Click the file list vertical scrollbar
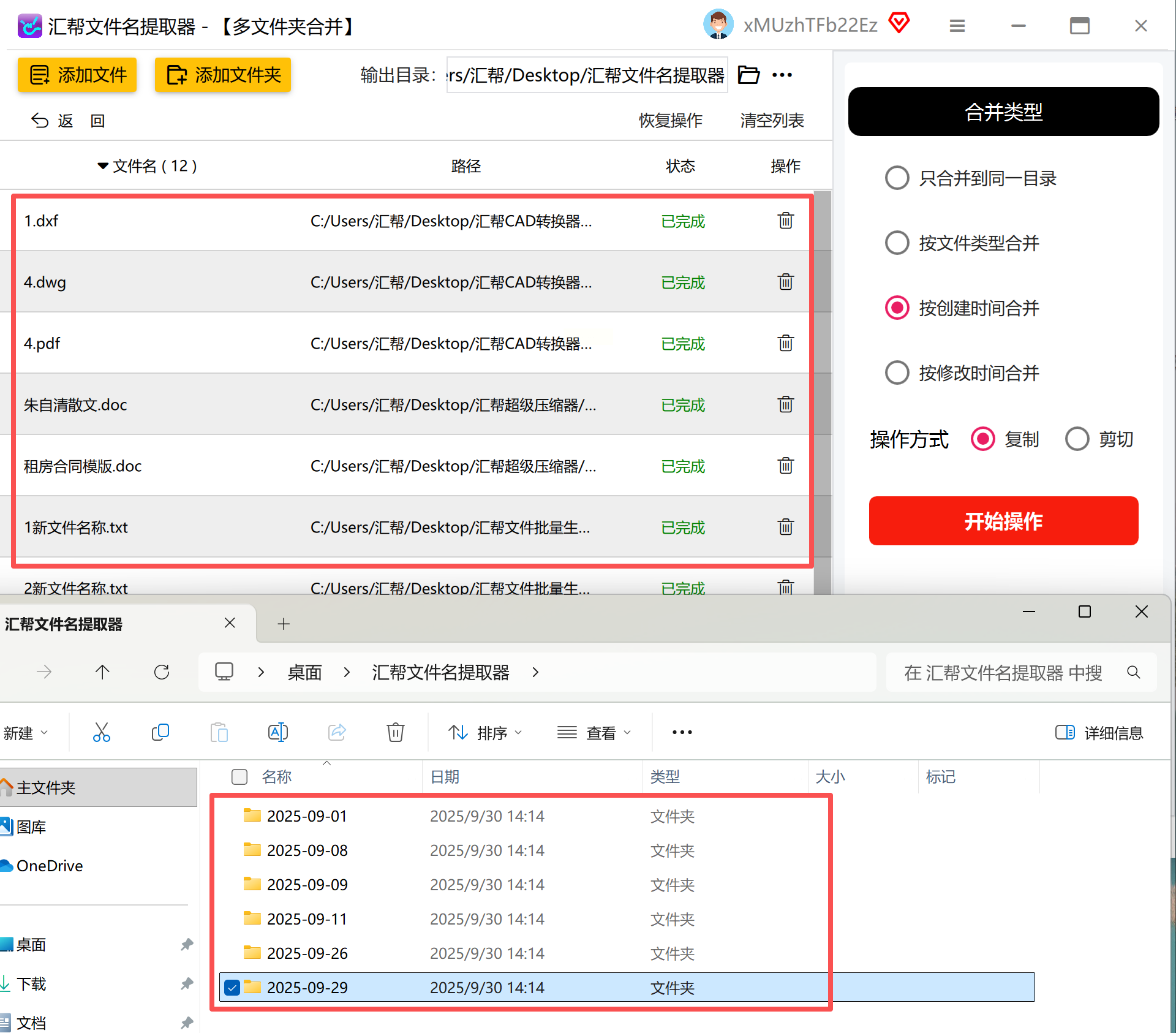Screen dimensions: 1176x1033 [x=822, y=392]
